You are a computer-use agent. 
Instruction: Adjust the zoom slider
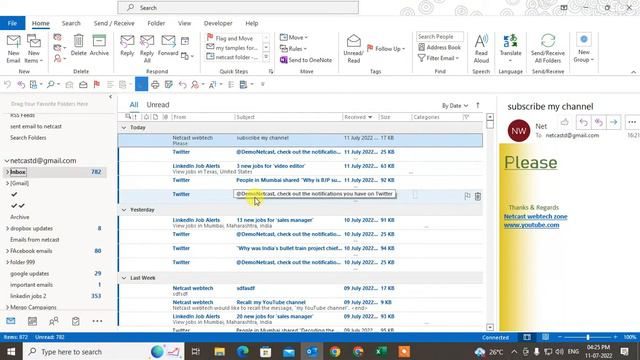point(588,337)
